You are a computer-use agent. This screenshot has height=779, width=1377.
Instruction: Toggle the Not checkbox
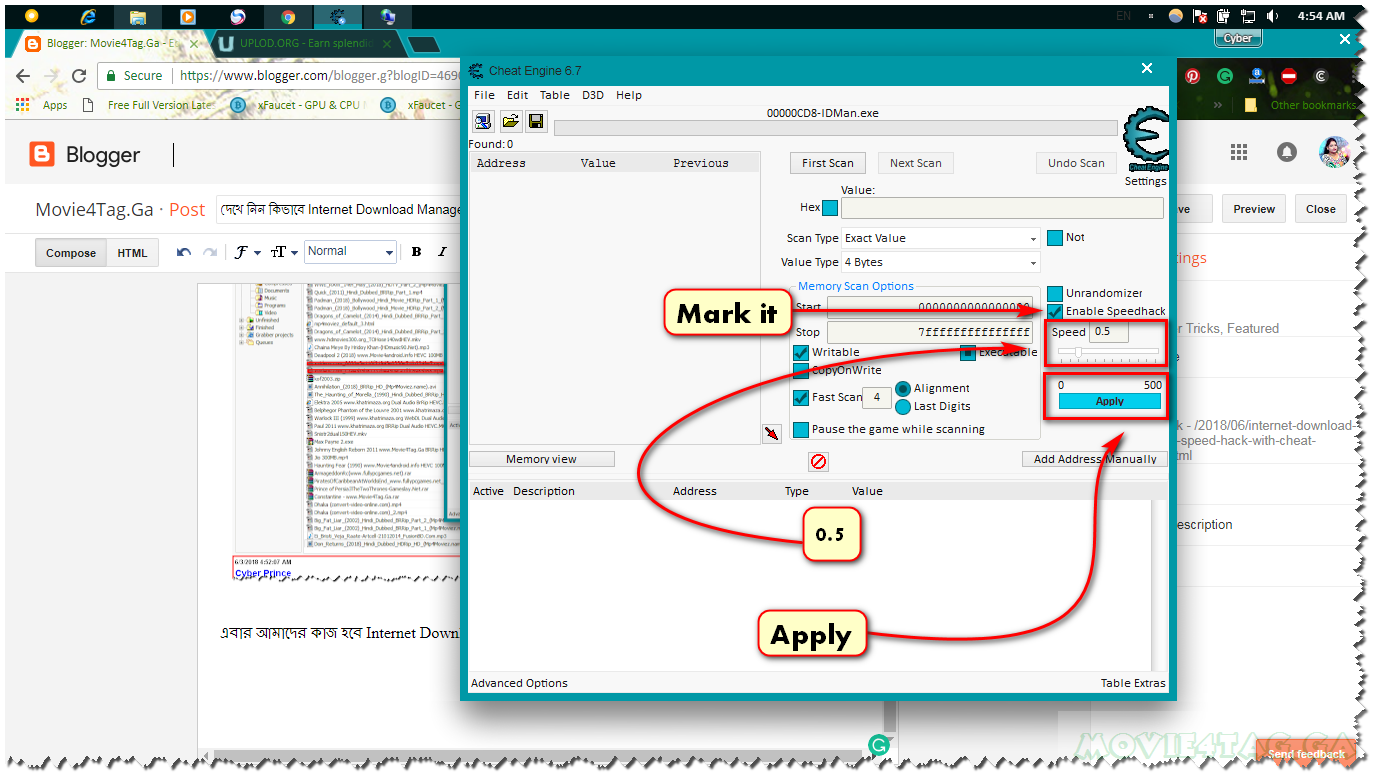1055,238
